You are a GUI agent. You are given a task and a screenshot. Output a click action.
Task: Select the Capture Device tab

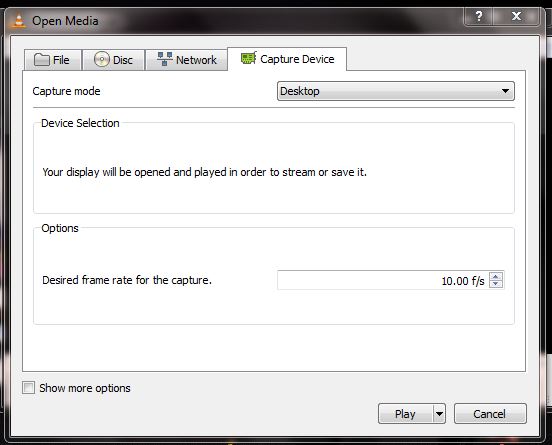[287, 59]
